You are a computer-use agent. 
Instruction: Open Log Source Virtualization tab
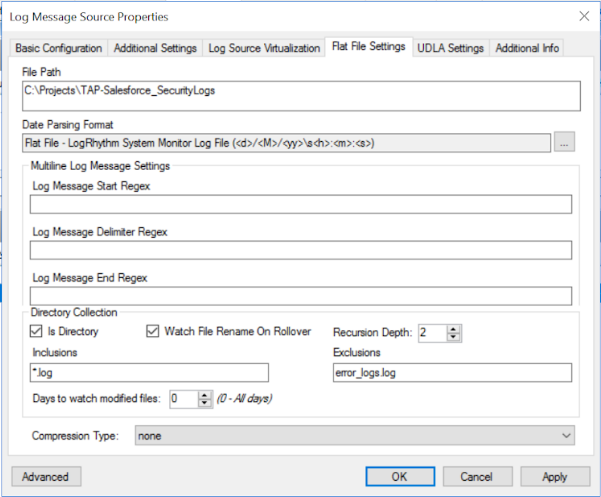point(263,48)
